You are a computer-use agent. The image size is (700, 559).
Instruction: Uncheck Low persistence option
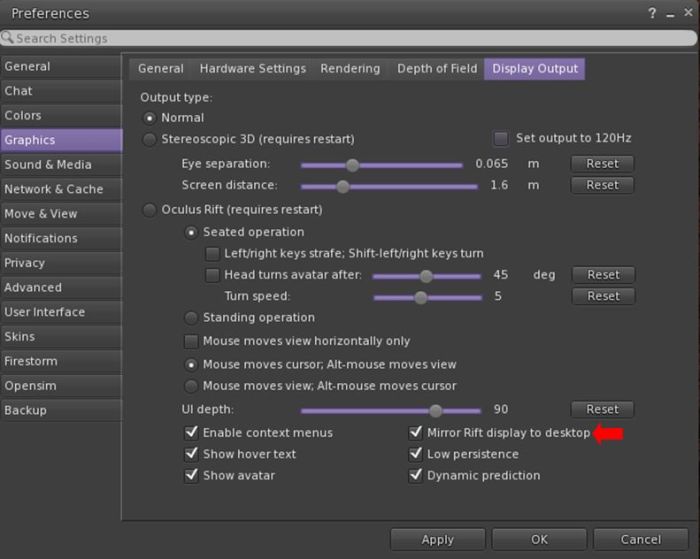416,454
